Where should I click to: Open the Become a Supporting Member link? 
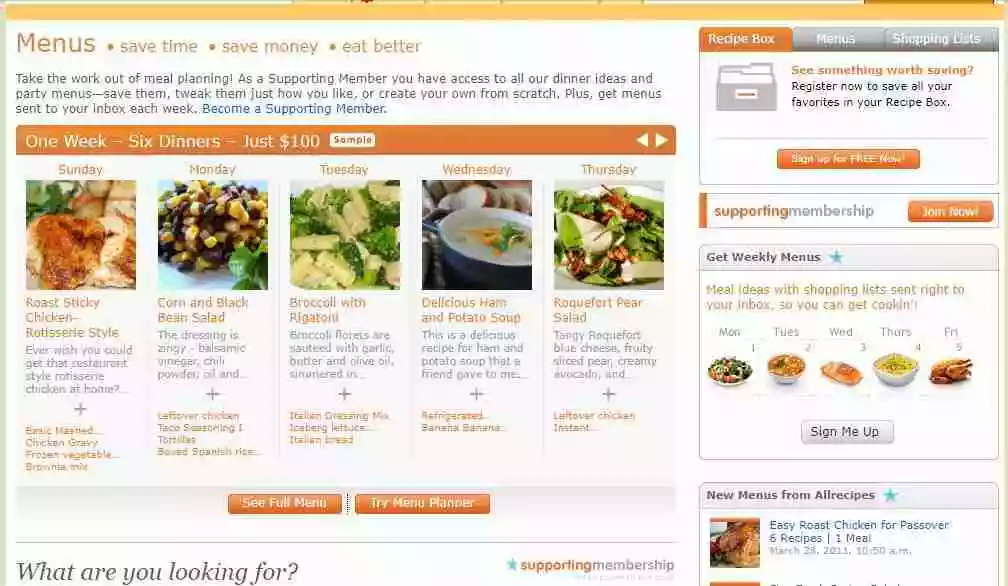pyautogui.click(x=294, y=109)
